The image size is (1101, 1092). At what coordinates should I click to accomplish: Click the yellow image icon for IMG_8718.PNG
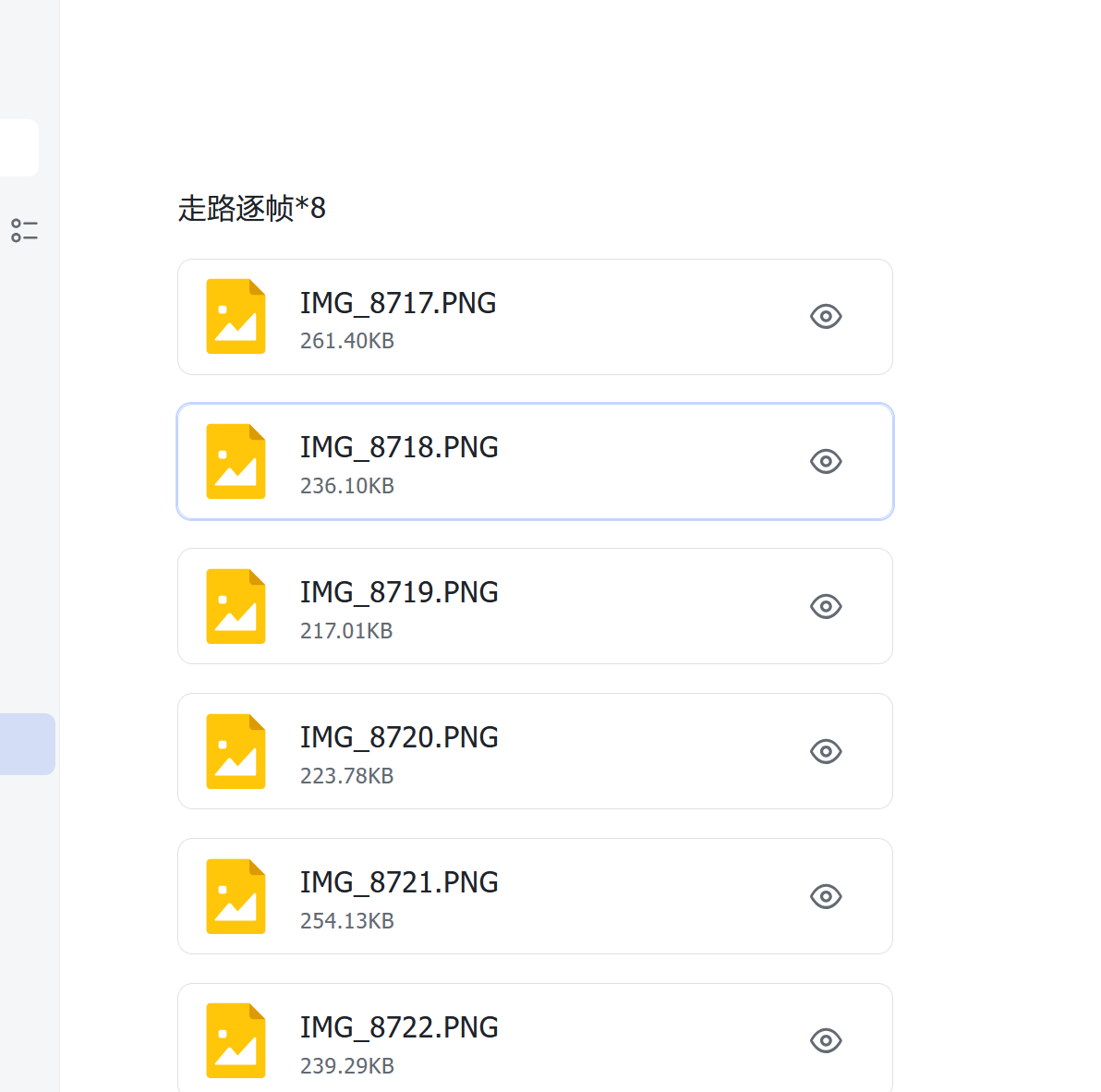click(x=236, y=462)
